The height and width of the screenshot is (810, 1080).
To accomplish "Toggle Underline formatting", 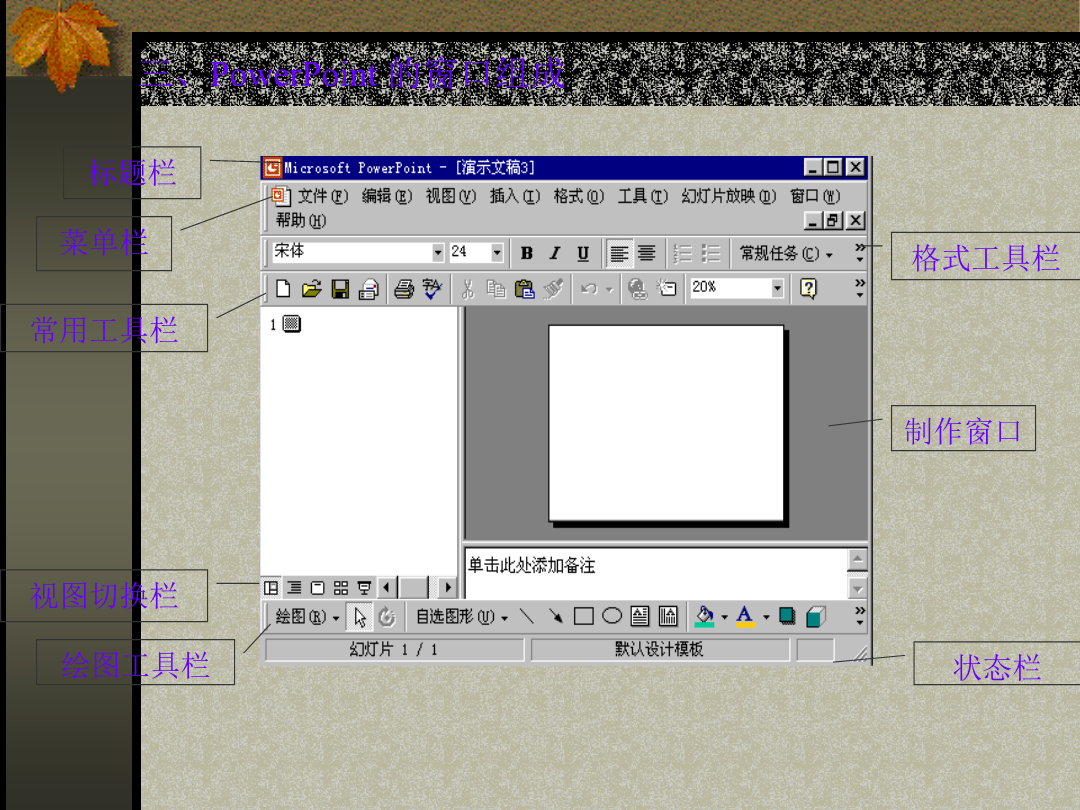I will [583, 253].
